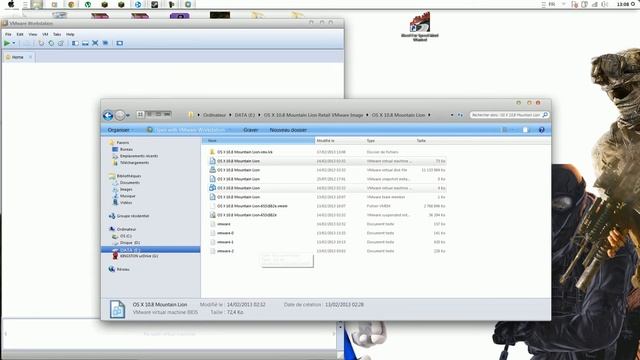The image size is (640, 360).
Task: Click the Graver button
Action: point(251,130)
